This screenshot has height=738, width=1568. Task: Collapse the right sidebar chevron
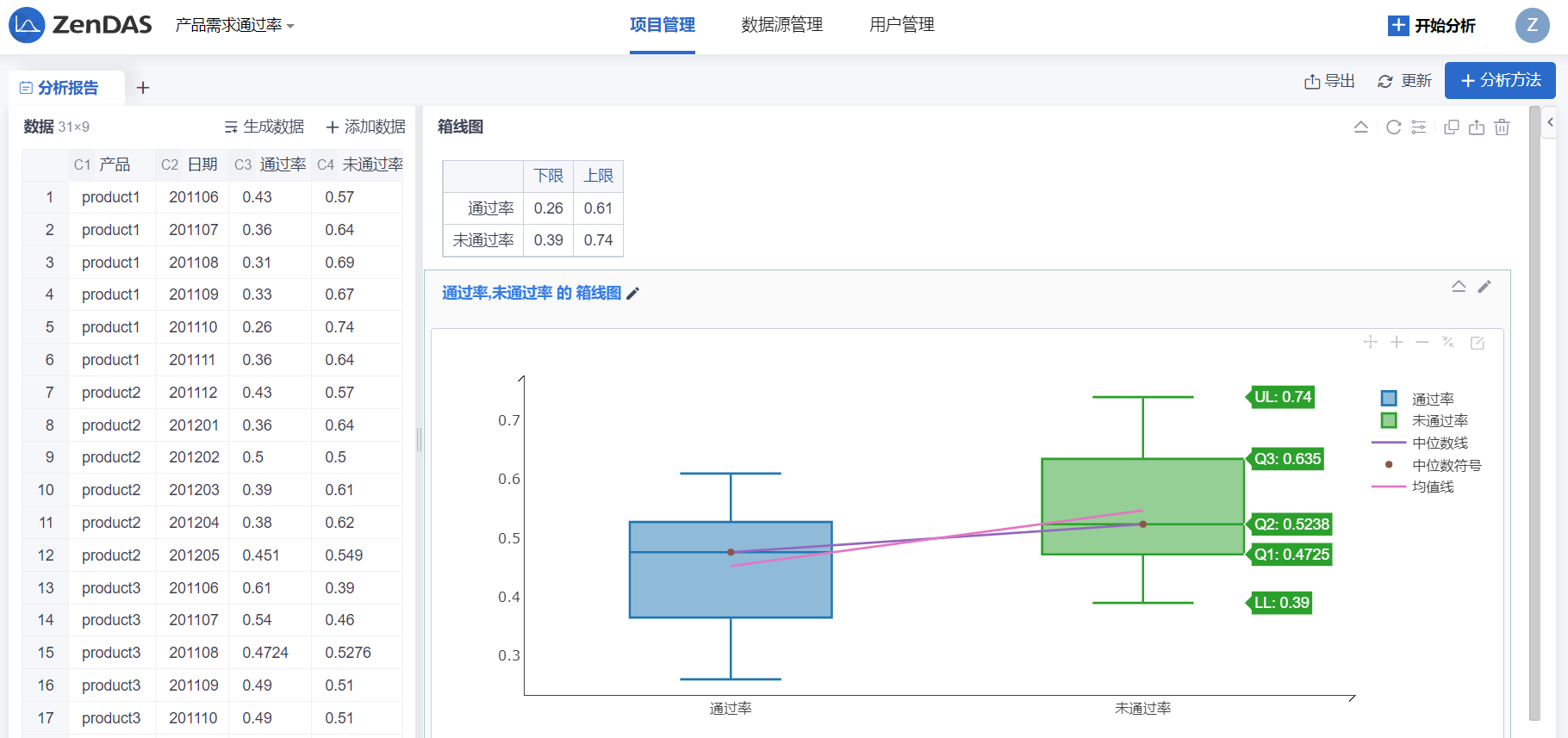(x=1550, y=122)
